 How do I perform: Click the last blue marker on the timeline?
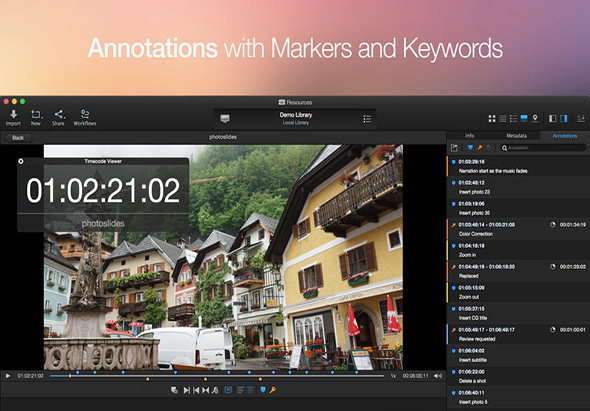[357, 373]
